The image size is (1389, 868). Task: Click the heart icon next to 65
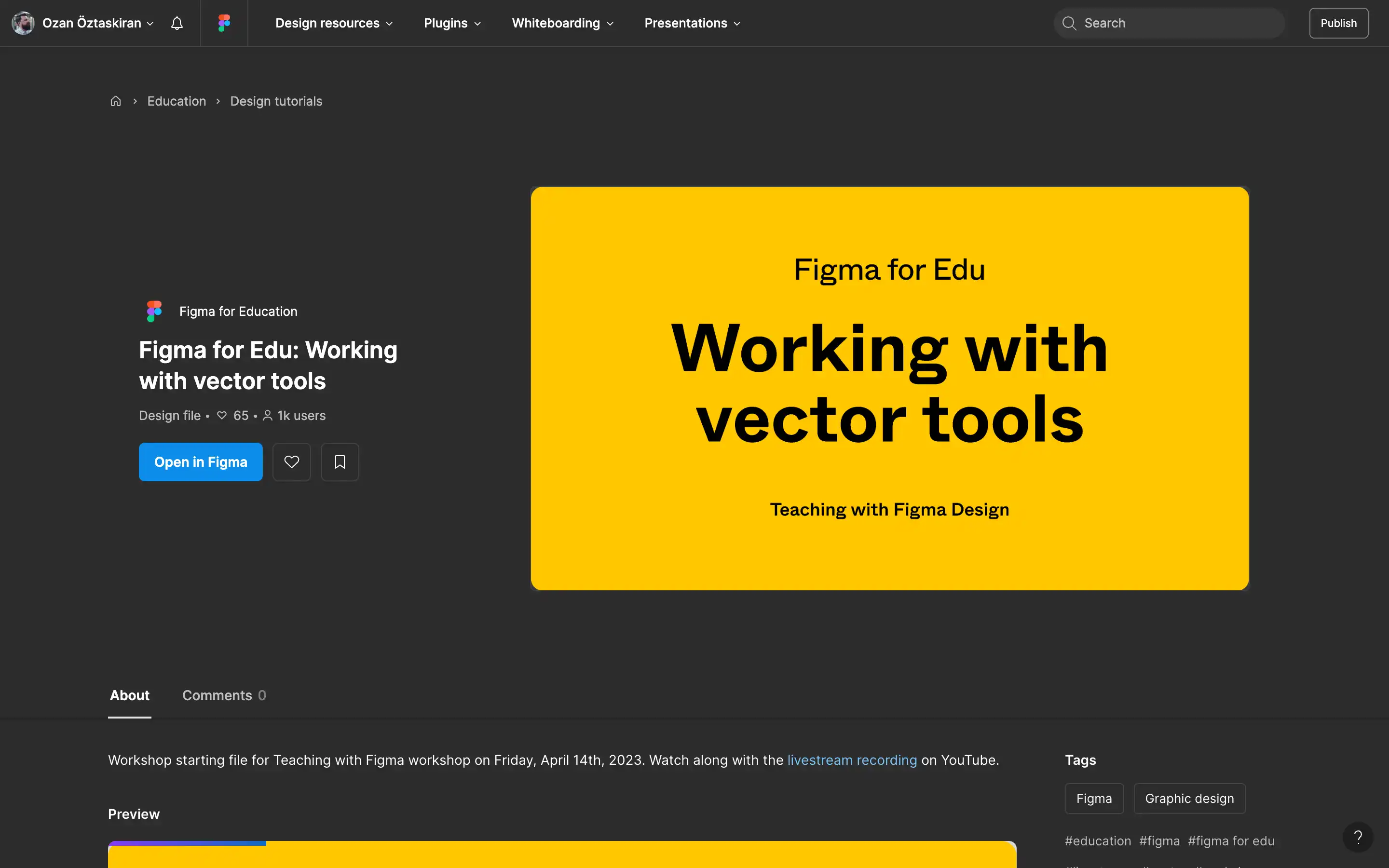(x=222, y=415)
